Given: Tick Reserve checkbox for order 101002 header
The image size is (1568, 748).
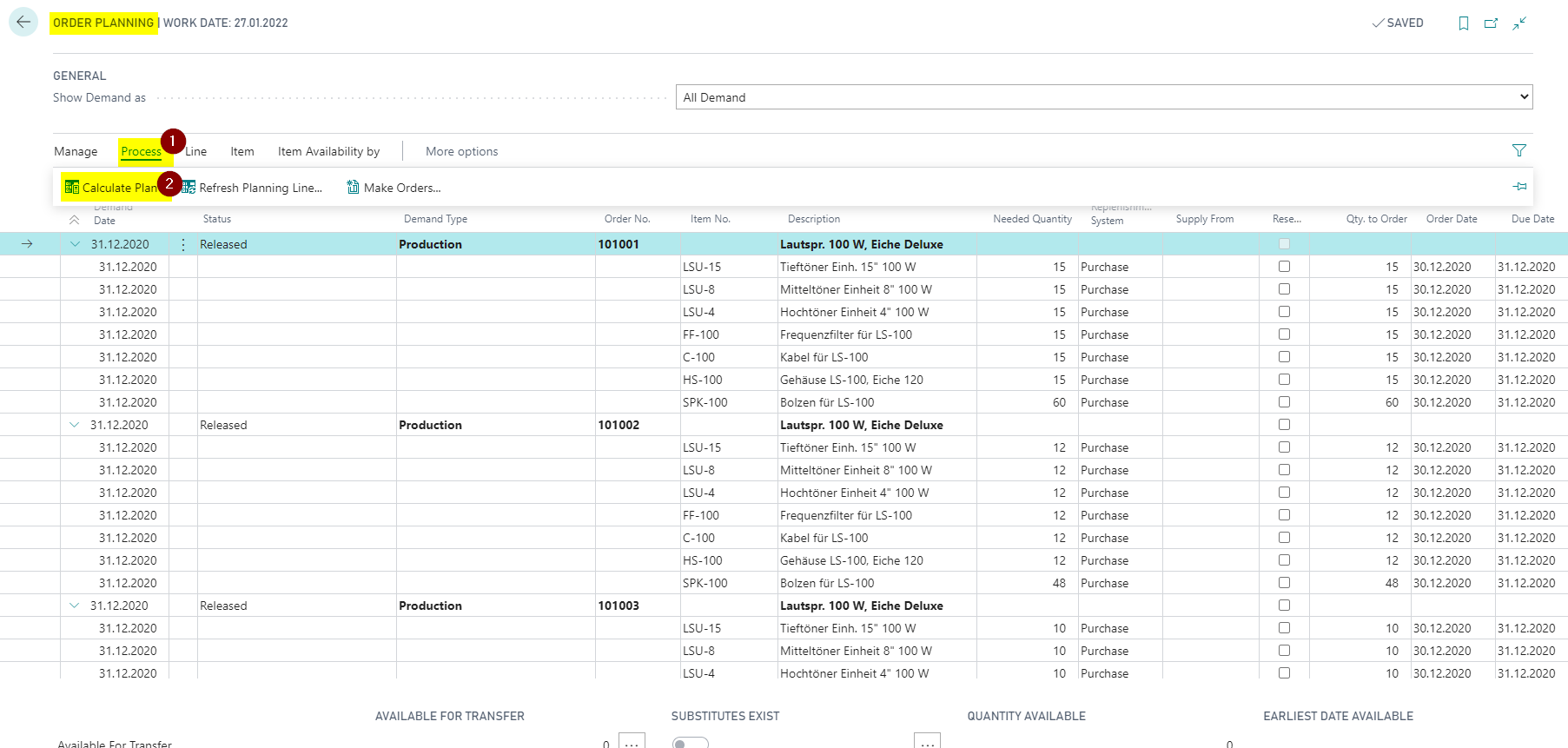Looking at the screenshot, I should [1284, 425].
